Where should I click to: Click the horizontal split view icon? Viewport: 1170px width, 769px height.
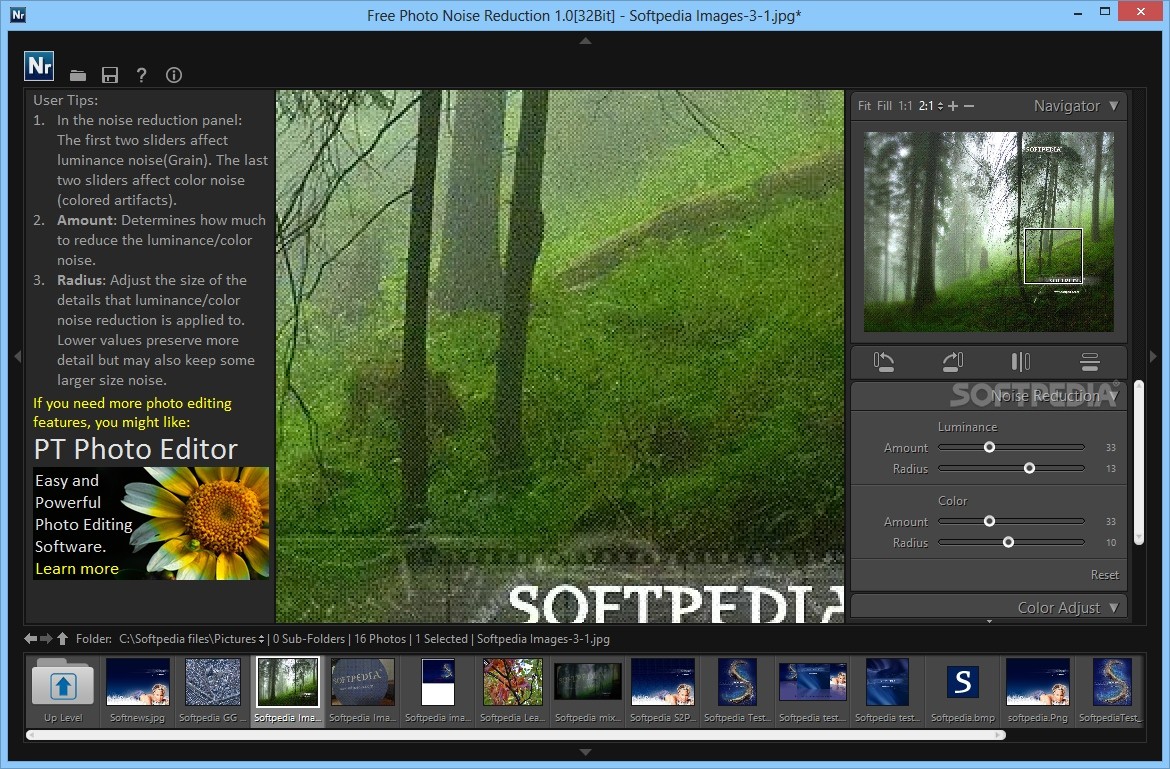[1089, 362]
